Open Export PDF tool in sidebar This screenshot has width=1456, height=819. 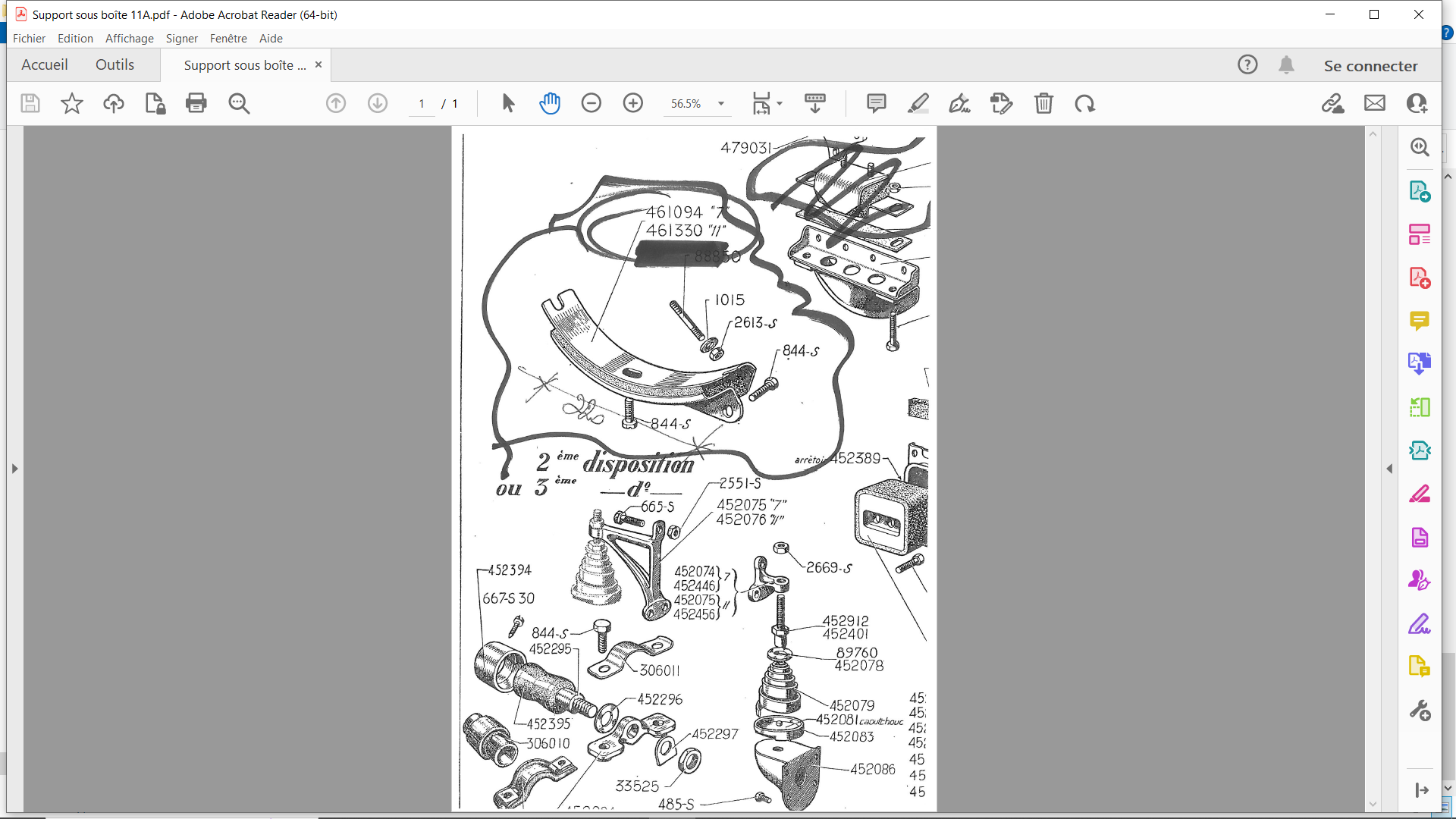(1420, 191)
